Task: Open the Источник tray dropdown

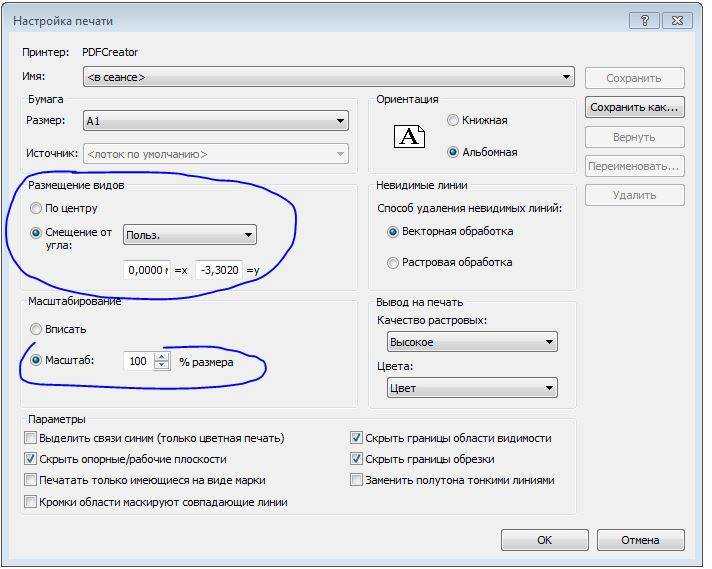Action: 216,154
